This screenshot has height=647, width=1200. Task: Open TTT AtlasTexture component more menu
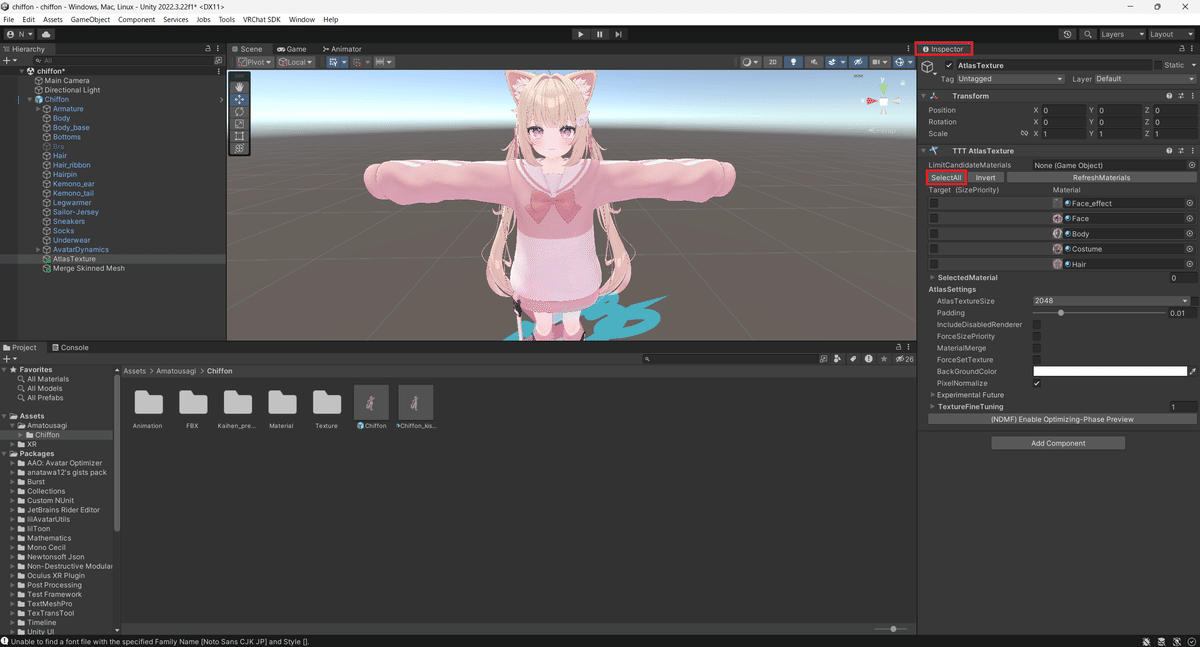coord(1191,150)
